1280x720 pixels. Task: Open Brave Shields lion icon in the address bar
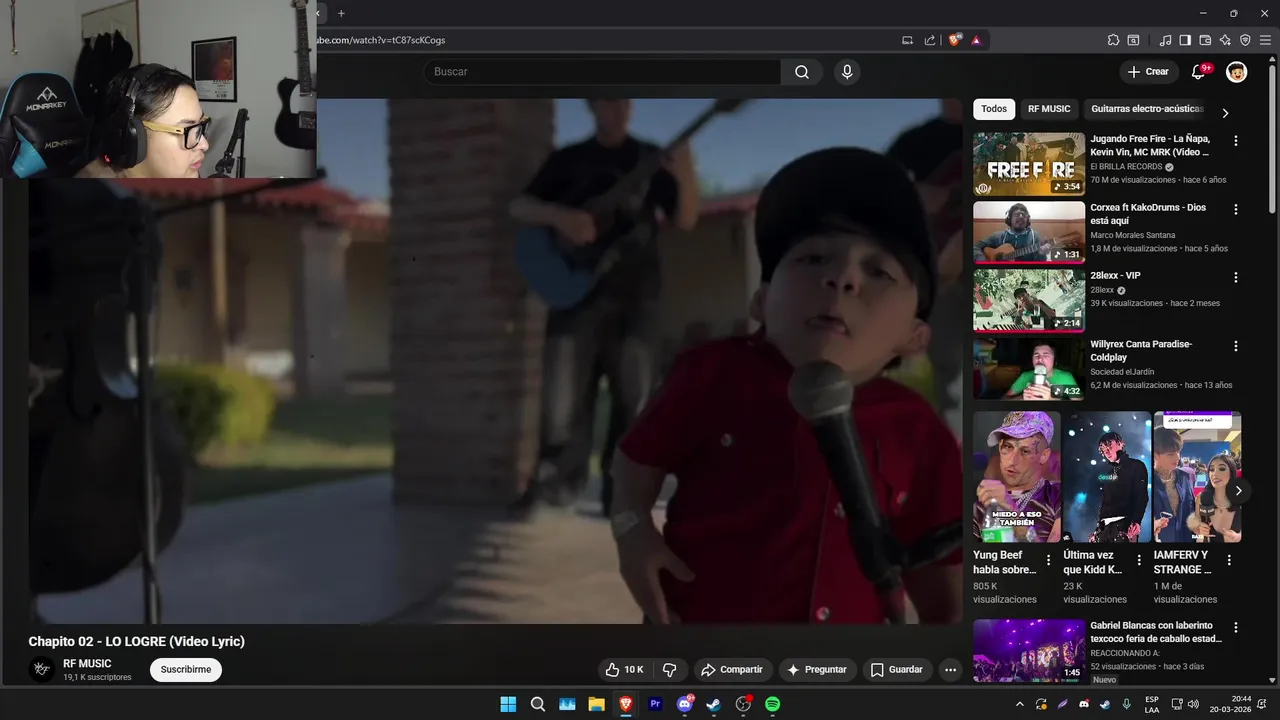point(955,40)
